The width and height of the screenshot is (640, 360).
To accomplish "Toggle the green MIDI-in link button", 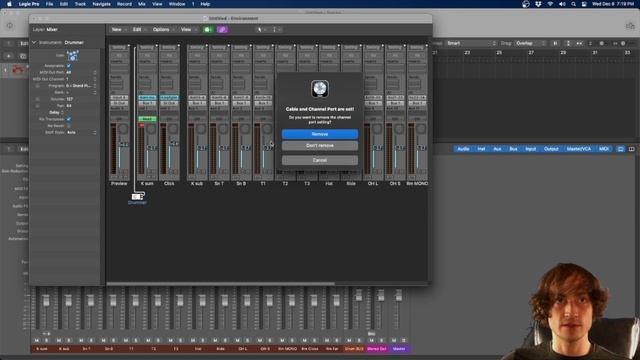I will (208, 29).
